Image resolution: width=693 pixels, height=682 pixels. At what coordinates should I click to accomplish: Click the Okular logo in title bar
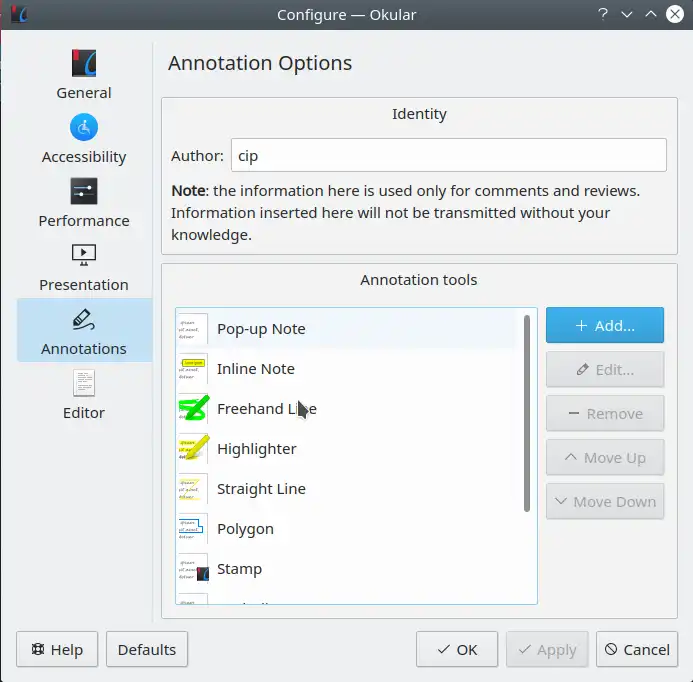click(19, 15)
